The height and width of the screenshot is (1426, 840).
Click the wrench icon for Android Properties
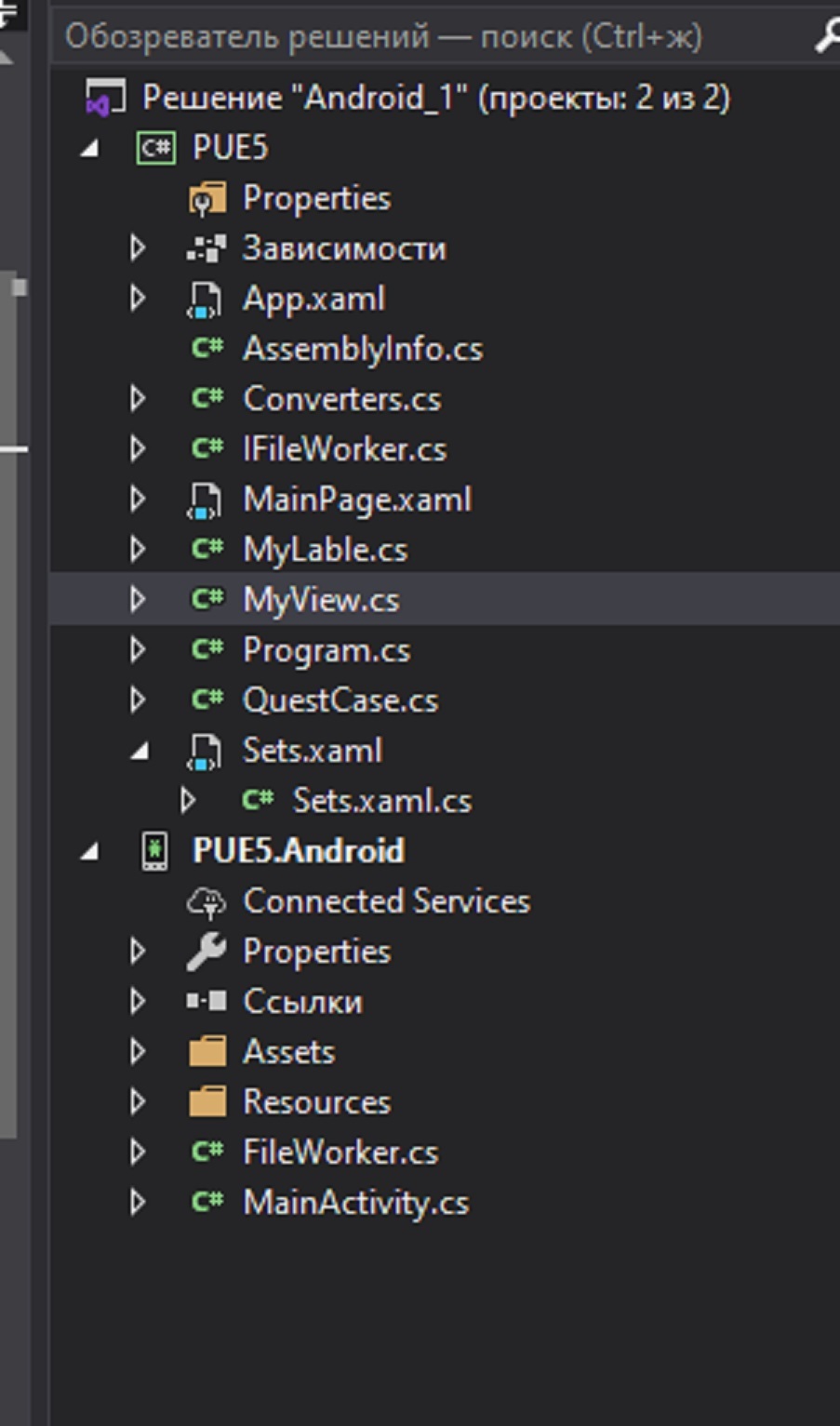pos(206,952)
